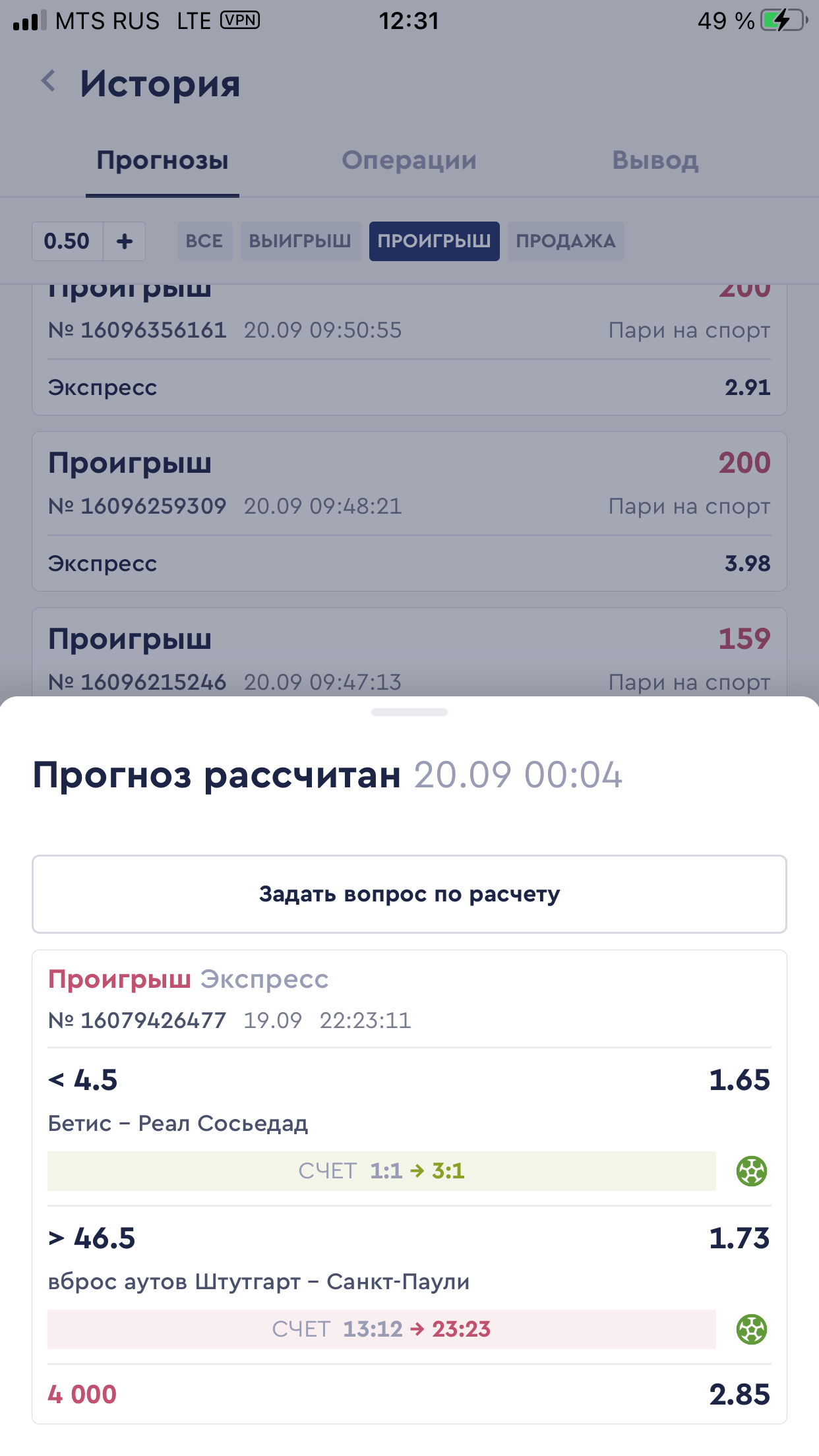The height and width of the screenshot is (1456, 819).
Task: Tap the battery indicator in status bar
Action: [x=783, y=21]
